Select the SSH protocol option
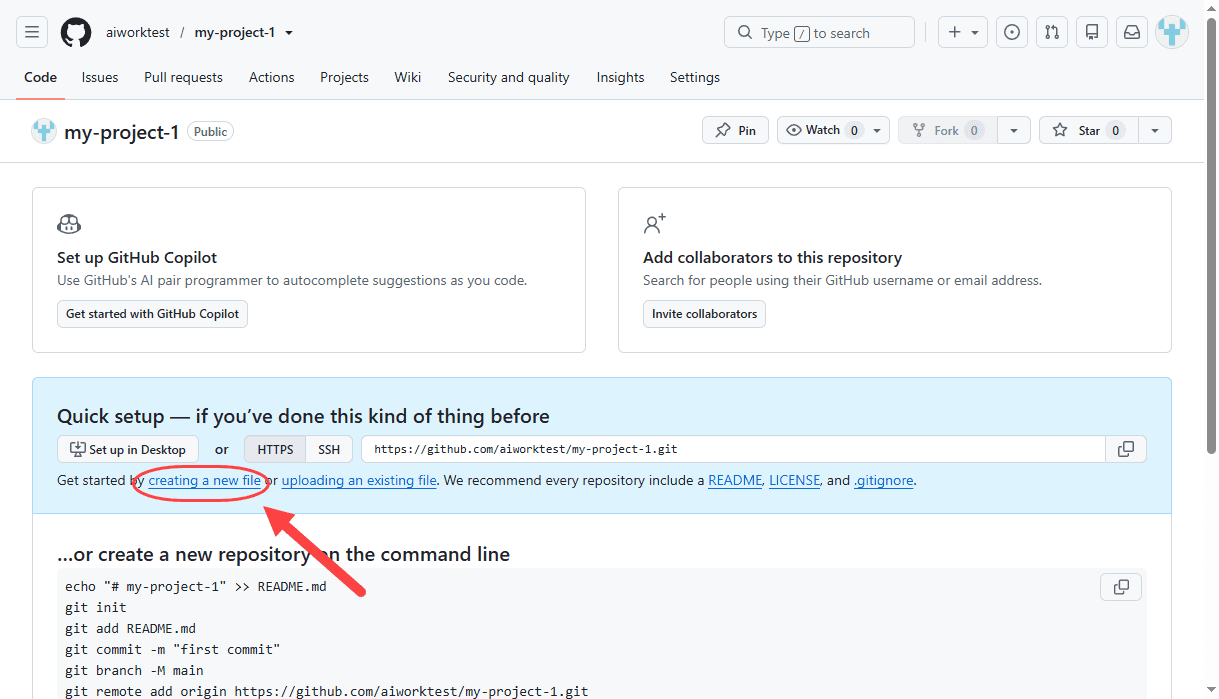Screen dimensions: 1219x699 (x=329, y=449)
